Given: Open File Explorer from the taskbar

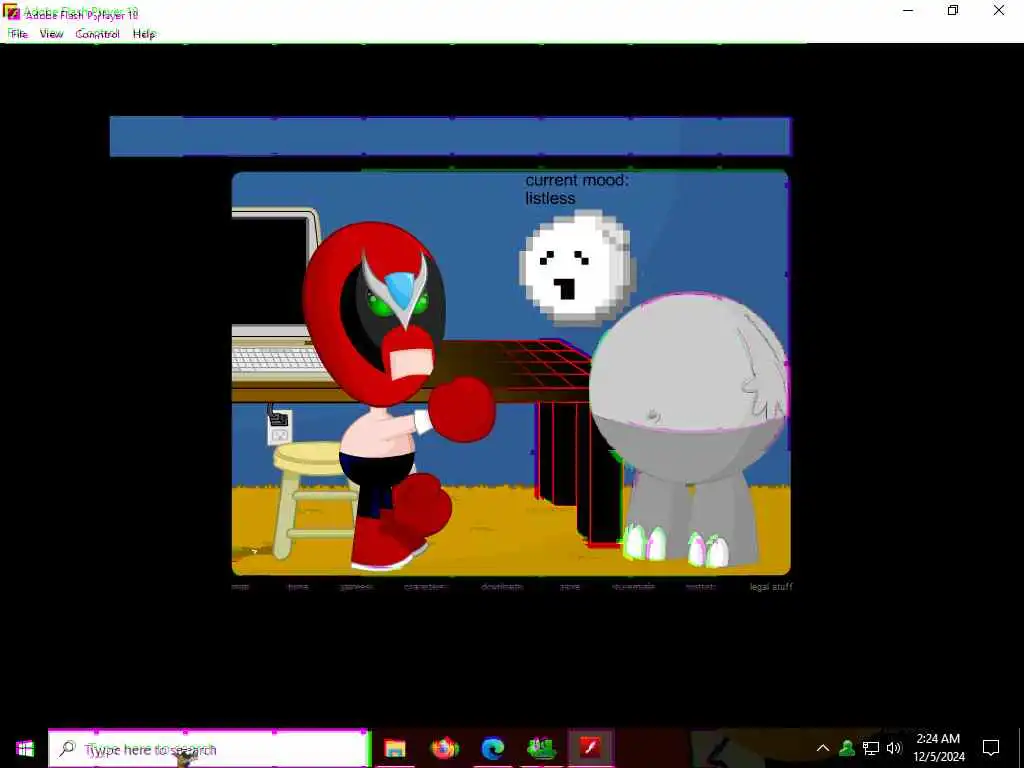Looking at the screenshot, I should [x=394, y=748].
